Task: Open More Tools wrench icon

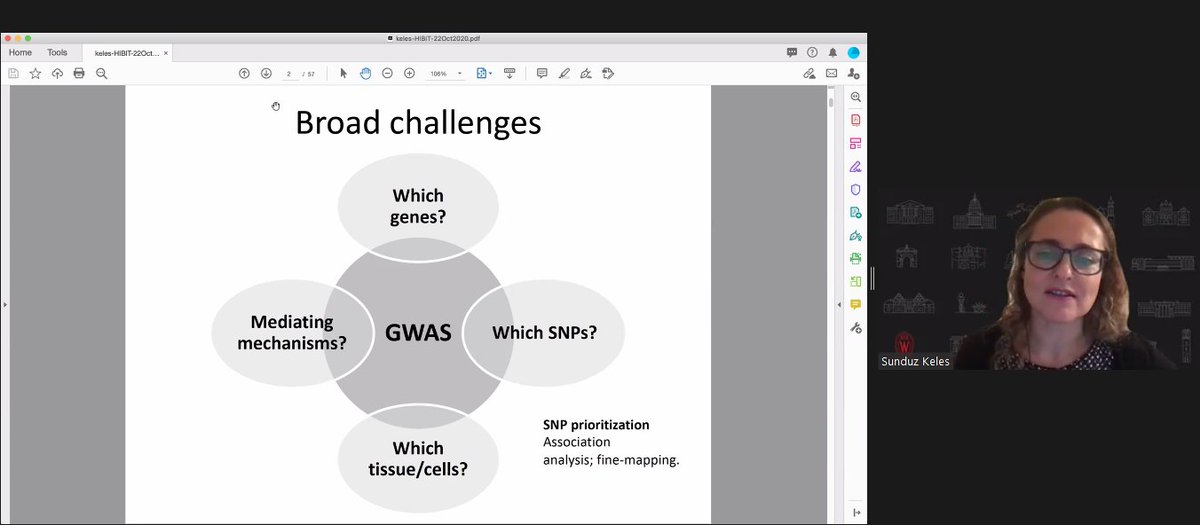Action: tap(855, 327)
